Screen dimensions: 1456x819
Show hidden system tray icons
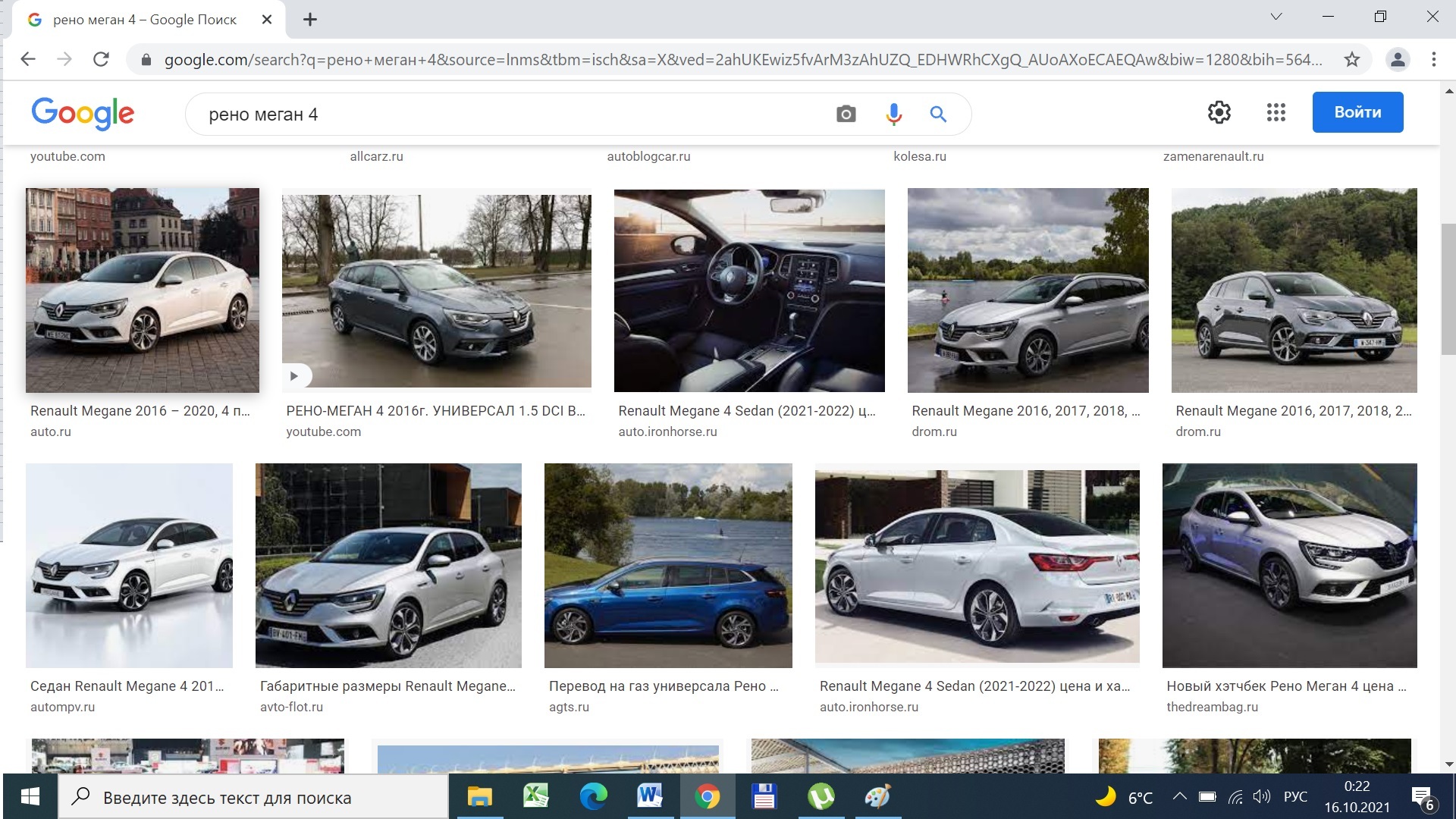[x=1179, y=797]
